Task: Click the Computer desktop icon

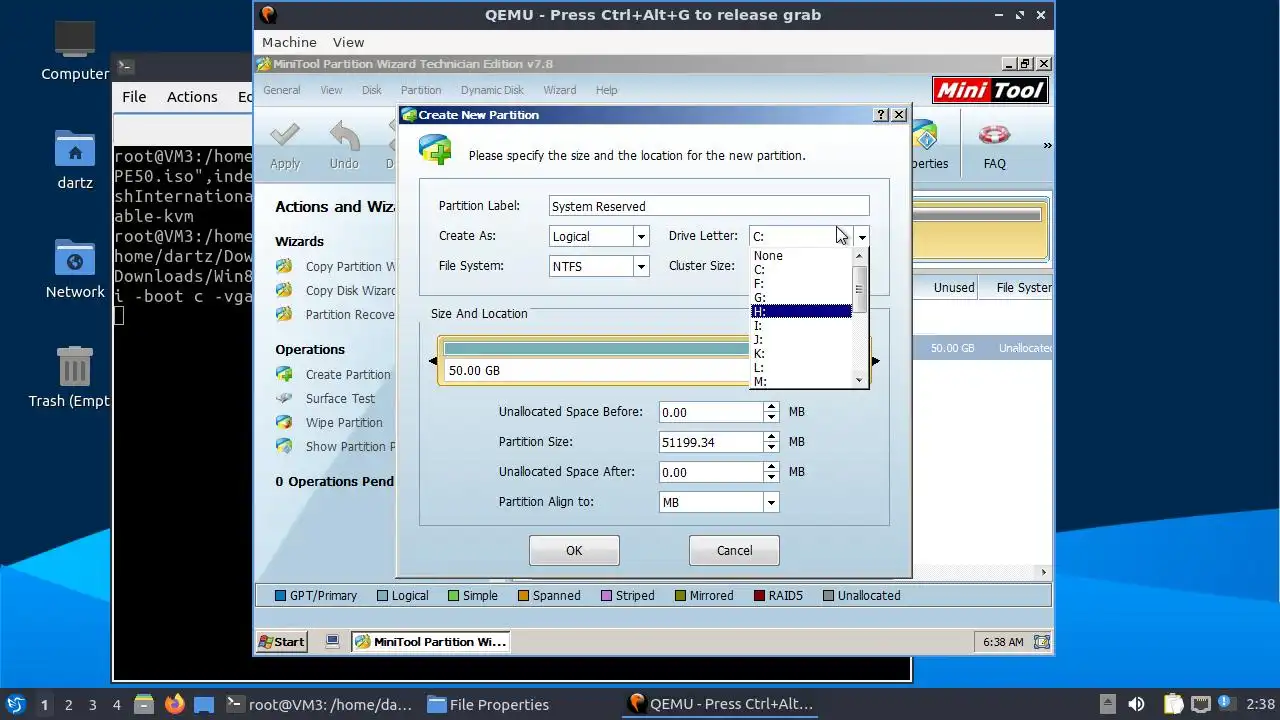Action: (75, 40)
